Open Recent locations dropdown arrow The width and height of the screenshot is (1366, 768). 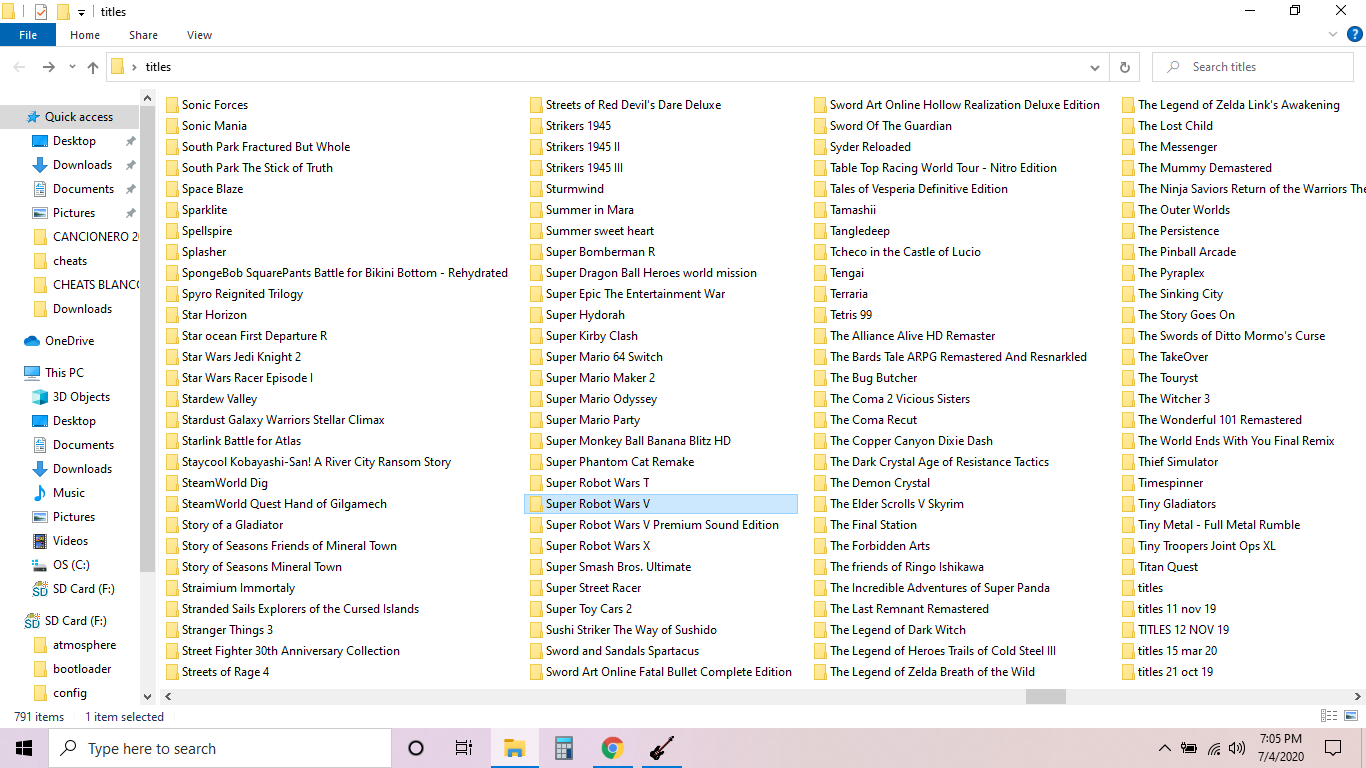(x=72, y=67)
